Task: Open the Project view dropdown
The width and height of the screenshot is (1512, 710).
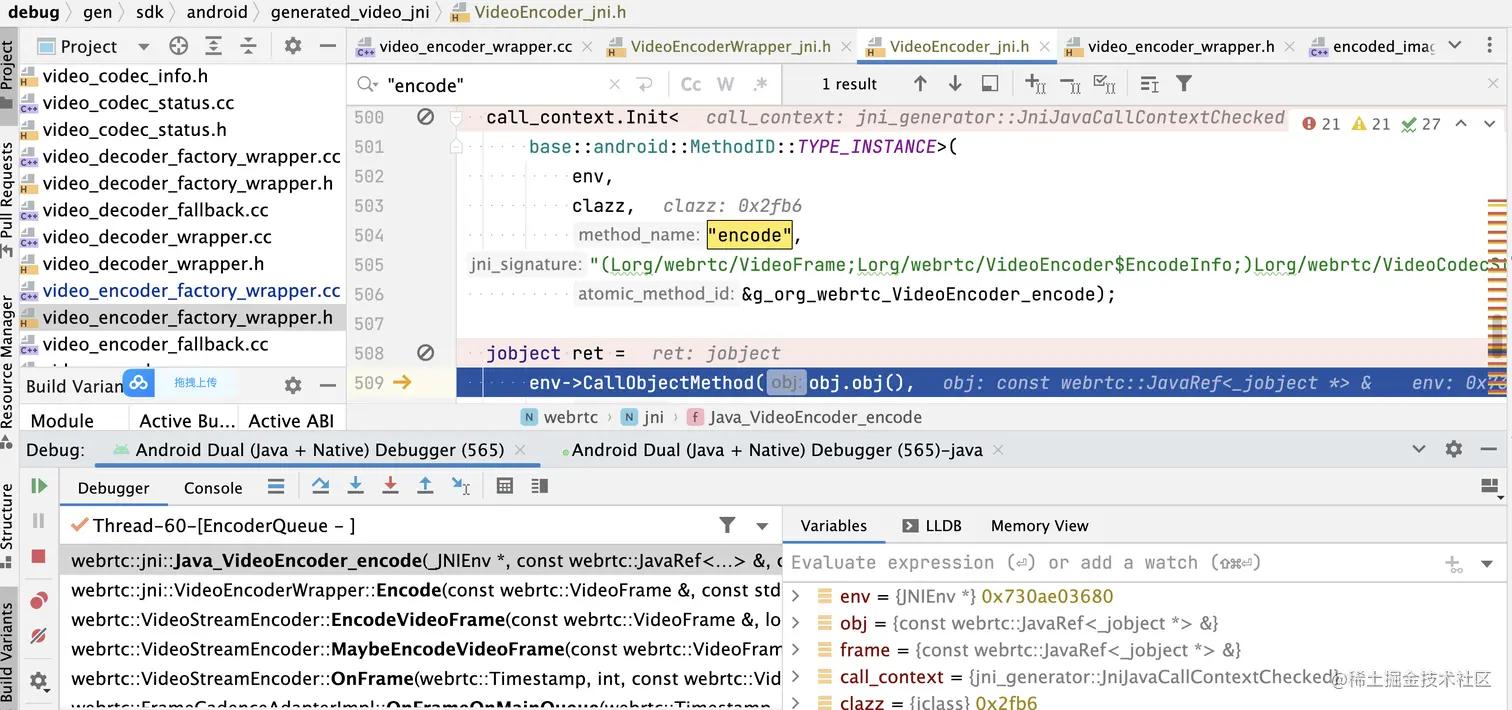Action: 143,47
